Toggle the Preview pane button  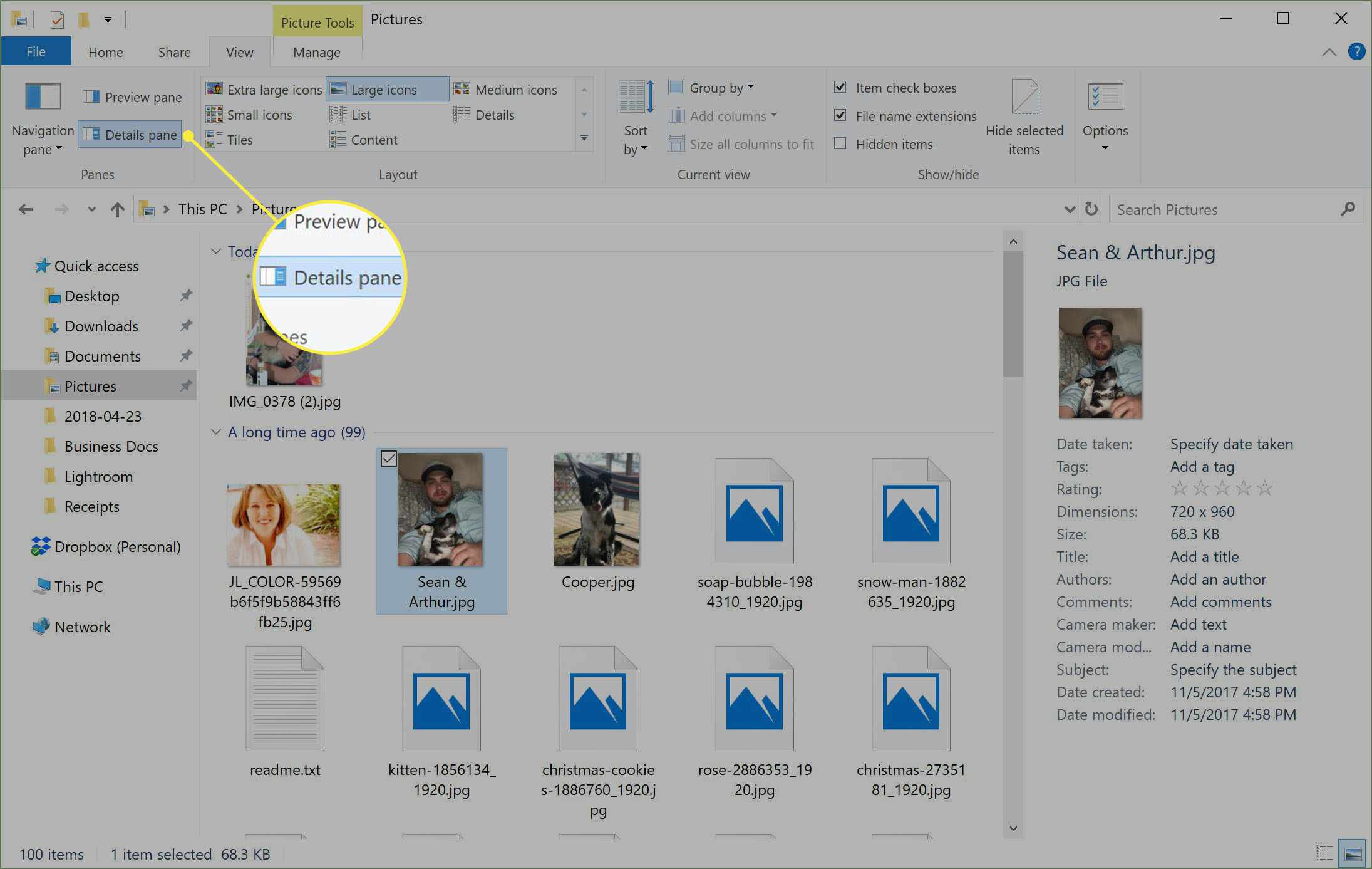coord(132,97)
